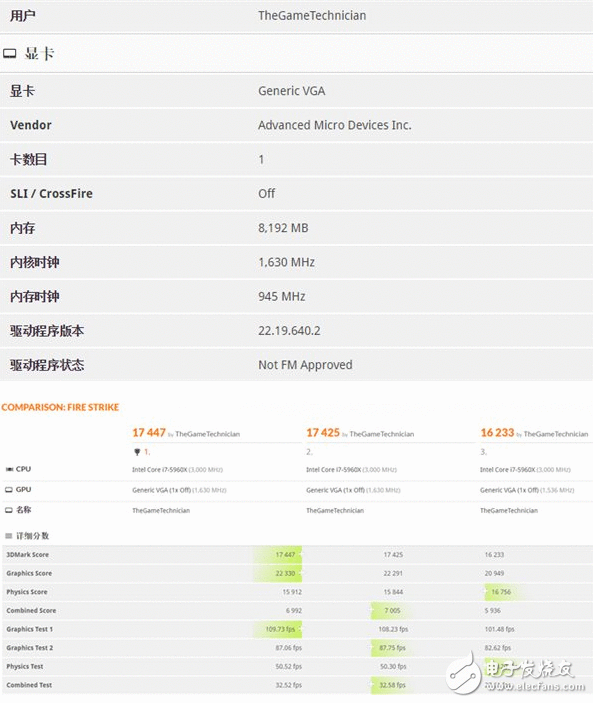Image resolution: width=593 pixels, height=703 pixels.
Task: Select Generic VGA value in 显卡 row
Action: (x=291, y=91)
